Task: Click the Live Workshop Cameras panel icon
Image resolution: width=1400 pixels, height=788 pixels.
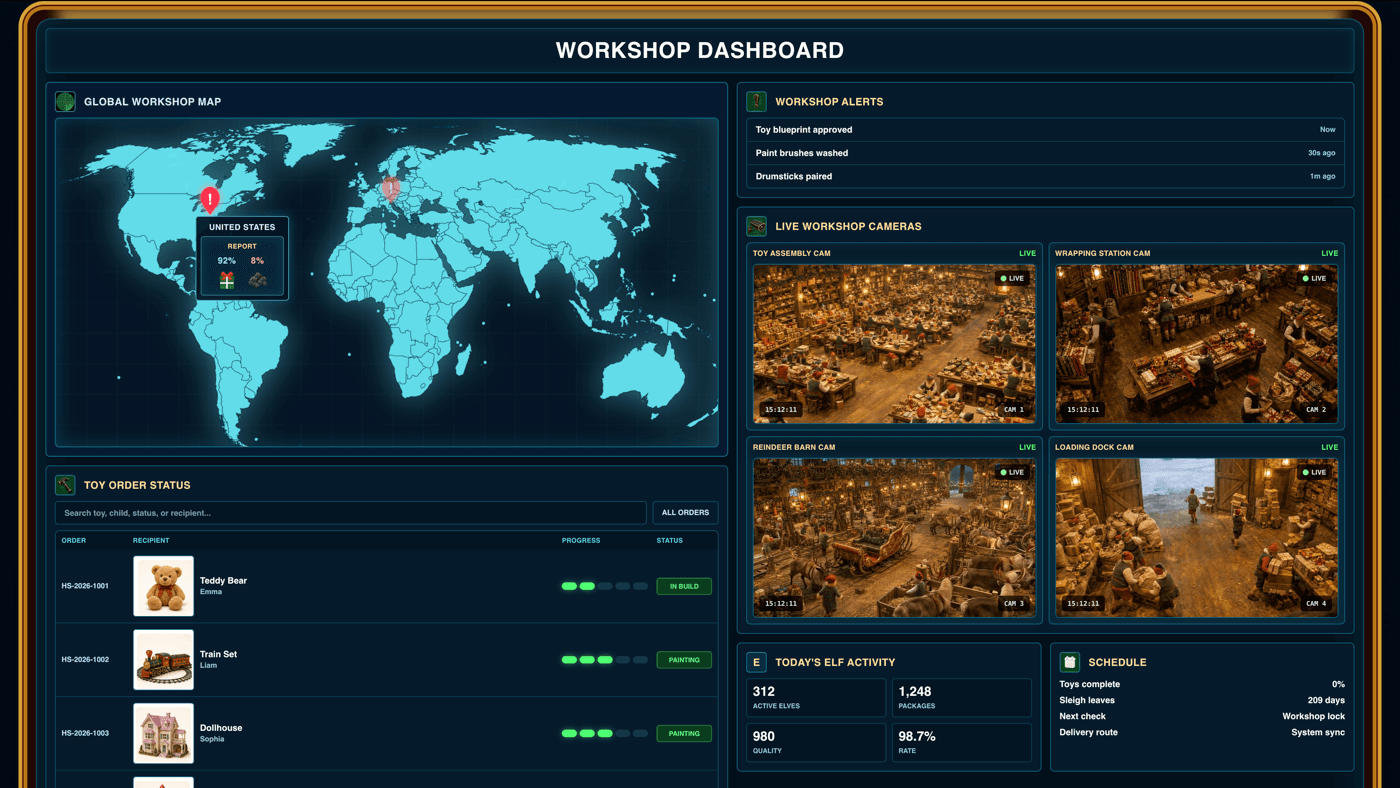Action: click(x=757, y=226)
